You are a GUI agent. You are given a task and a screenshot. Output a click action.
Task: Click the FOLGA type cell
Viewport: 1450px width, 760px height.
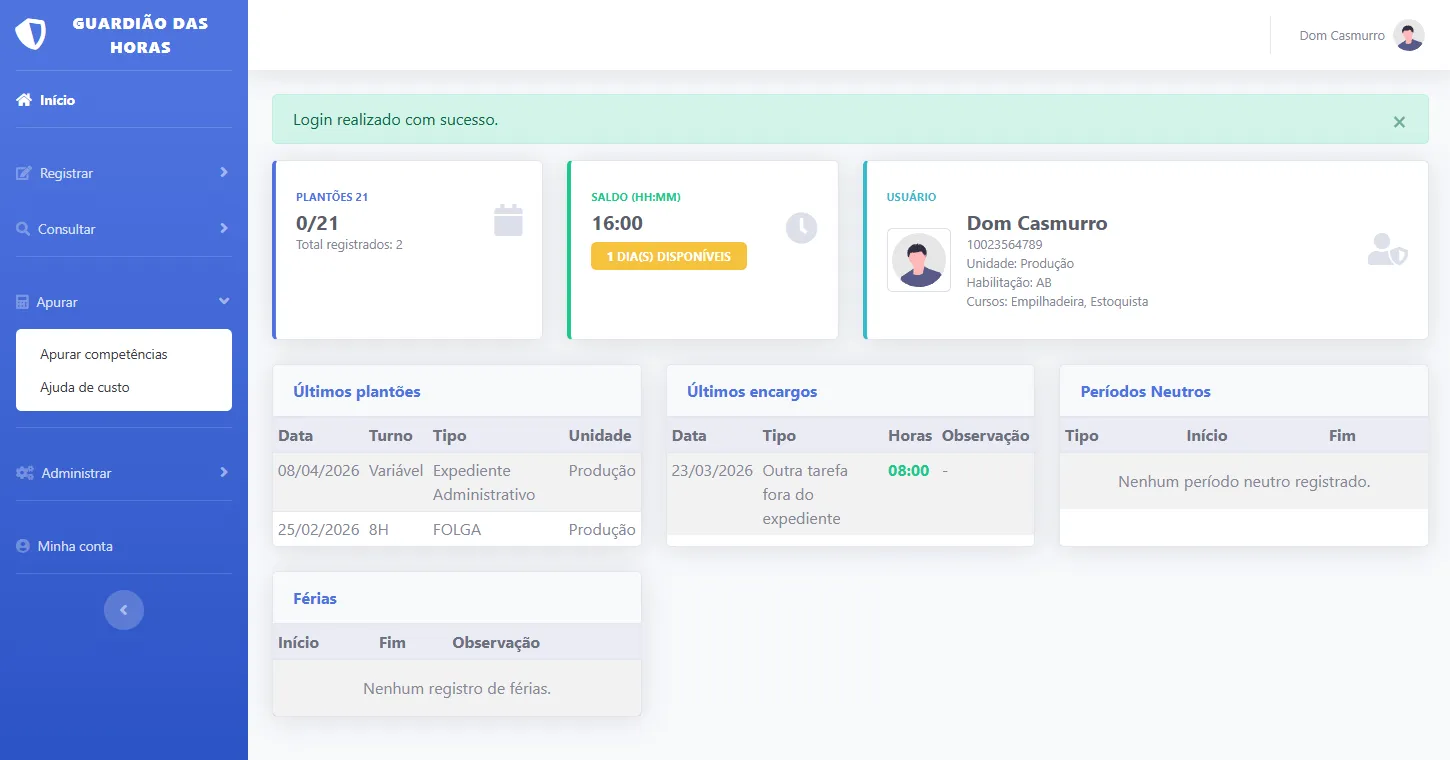point(457,530)
